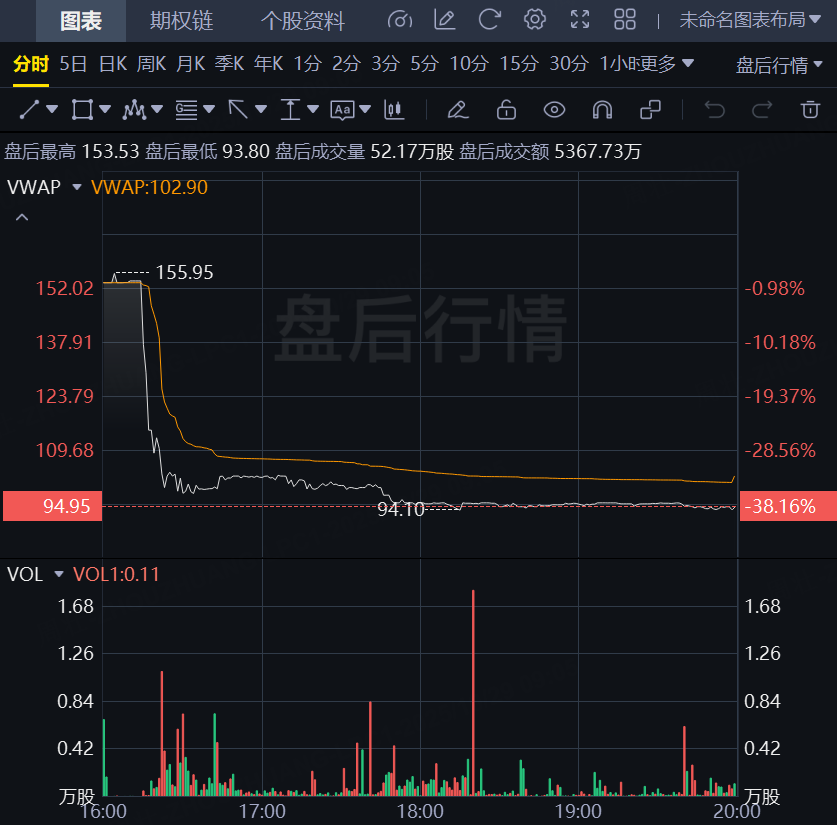This screenshot has height=825, width=837.
Task: Choose the 5日 timeframe
Action: pyautogui.click(x=73, y=64)
